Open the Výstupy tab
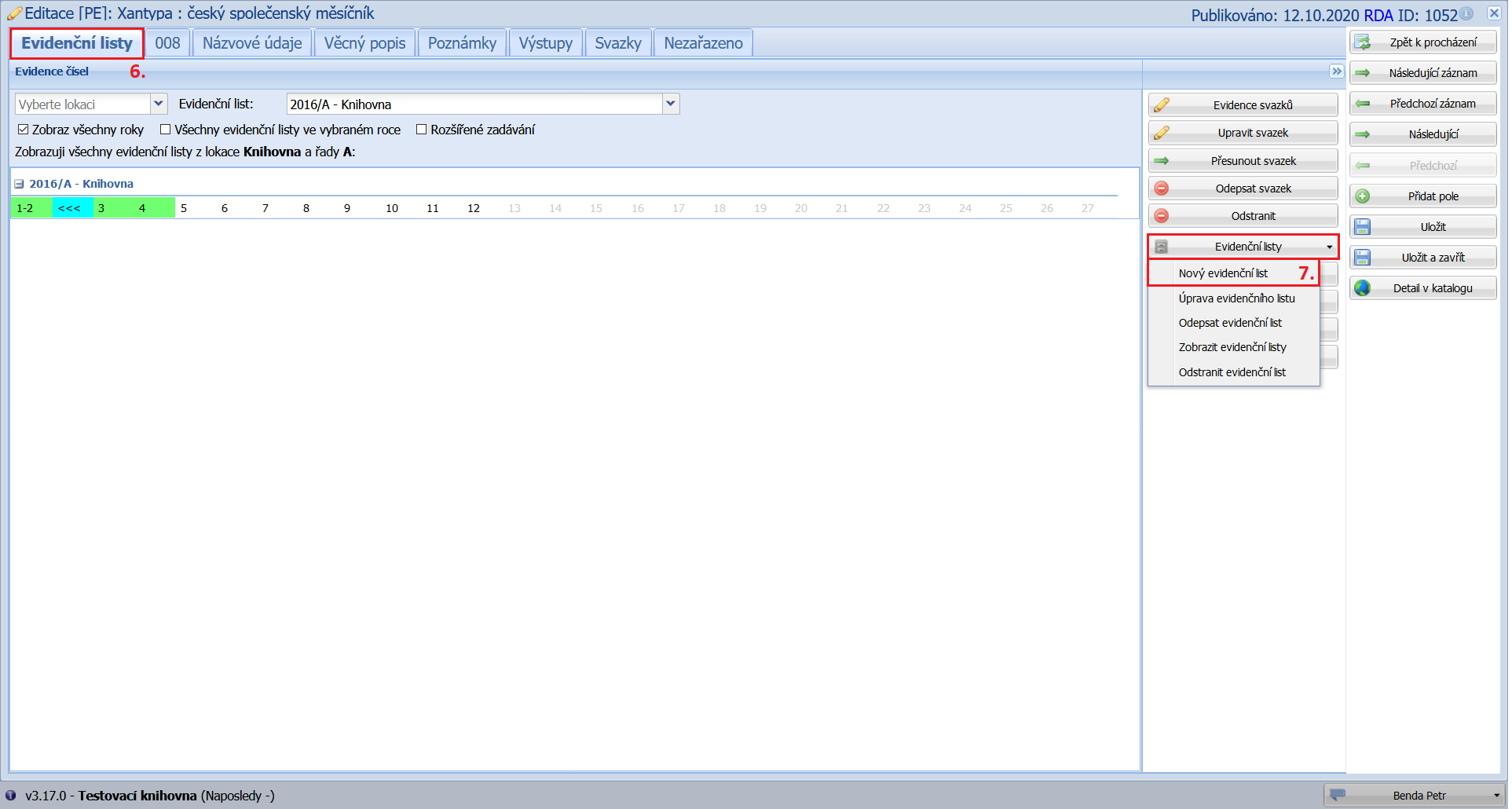 pyautogui.click(x=546, y=43)
